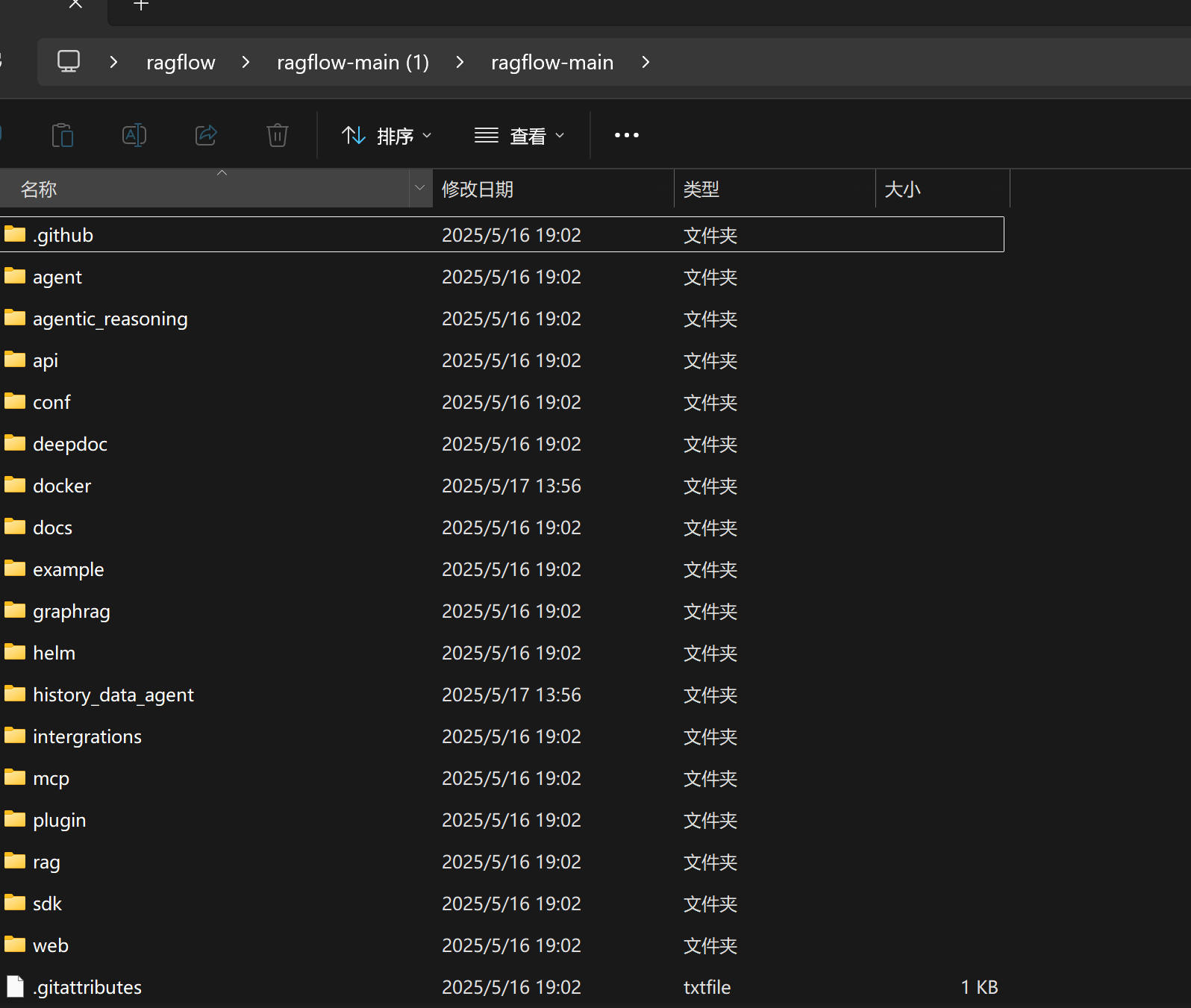This screenshot has height=1008, width=1191.
Task: Select the plugin folder icon
Action: [x=15, y=819]
